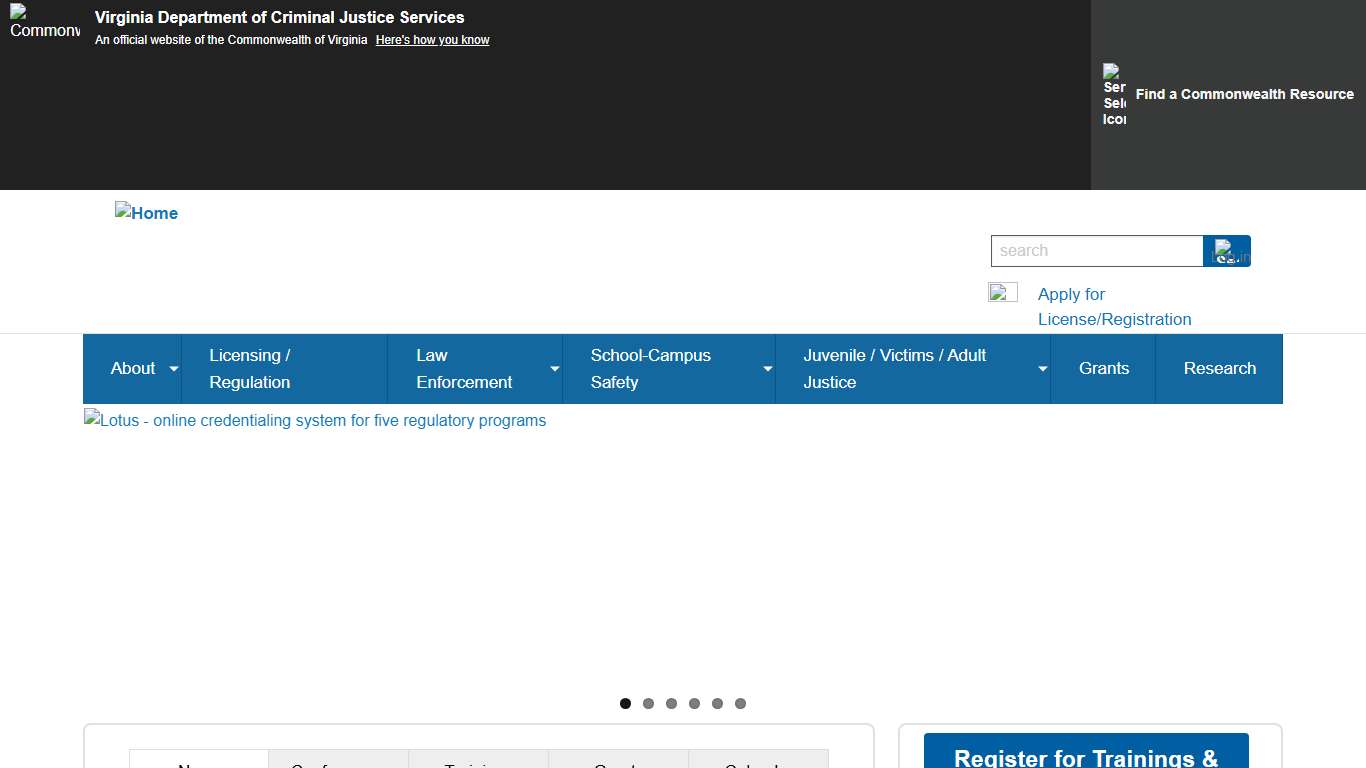Click Apply for License/Registration link

click(1114, 307)
